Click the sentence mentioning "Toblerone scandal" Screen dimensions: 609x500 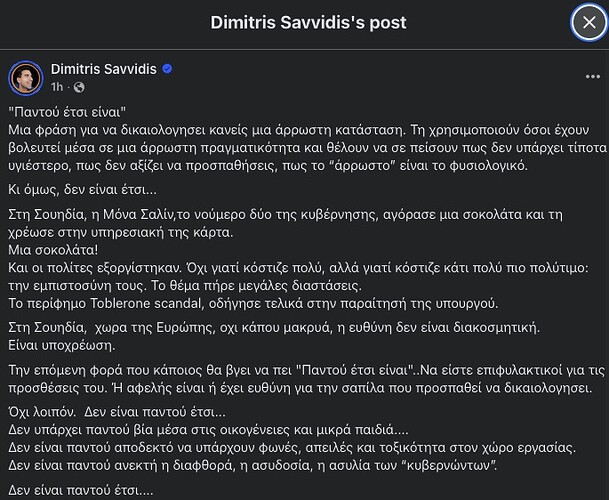tap(253, 303)
